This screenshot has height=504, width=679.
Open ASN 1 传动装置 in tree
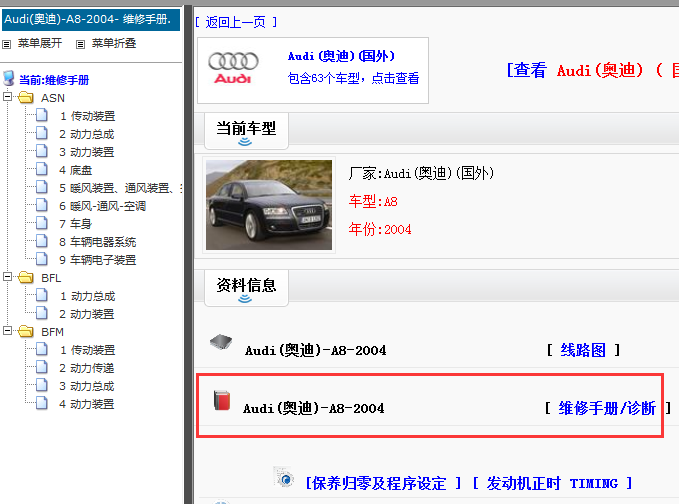point(87,116)
